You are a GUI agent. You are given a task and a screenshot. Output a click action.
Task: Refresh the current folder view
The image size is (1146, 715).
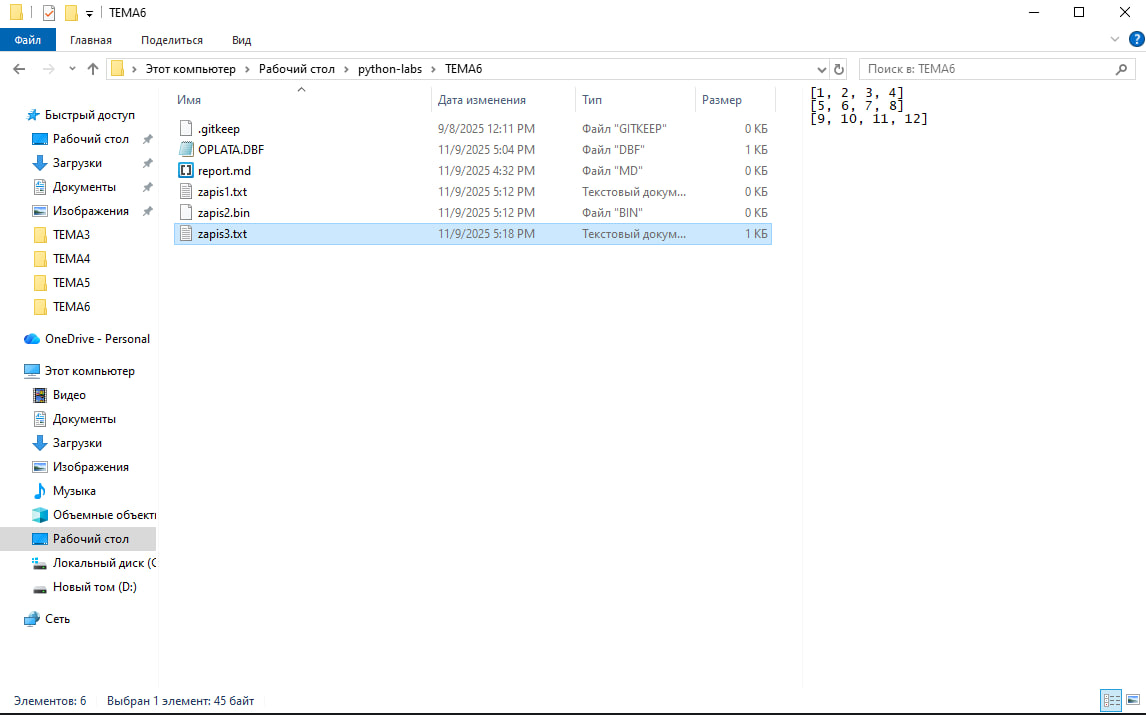839,69
